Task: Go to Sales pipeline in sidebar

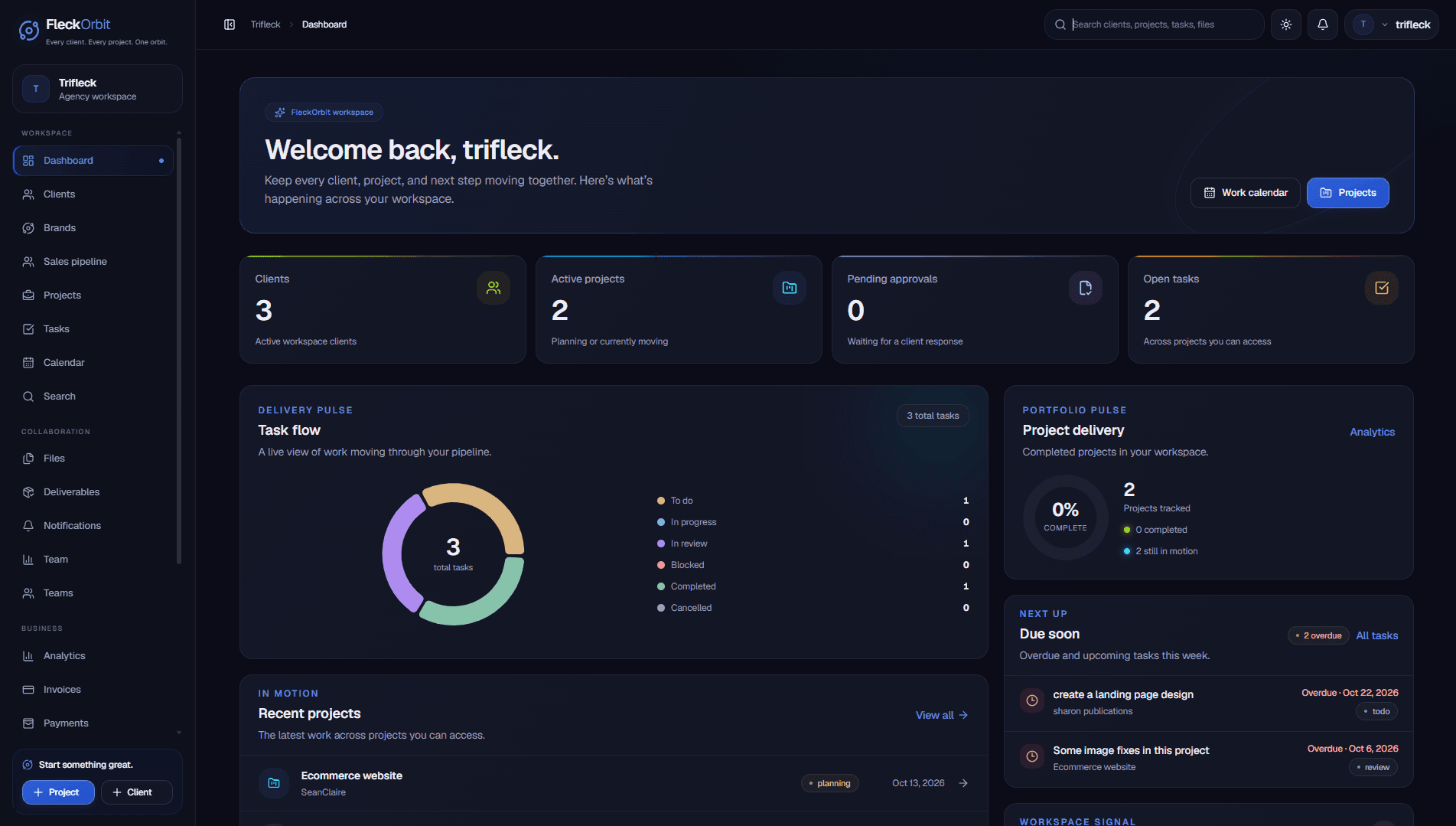Action: pyautogui.click(x=93, y=262)
